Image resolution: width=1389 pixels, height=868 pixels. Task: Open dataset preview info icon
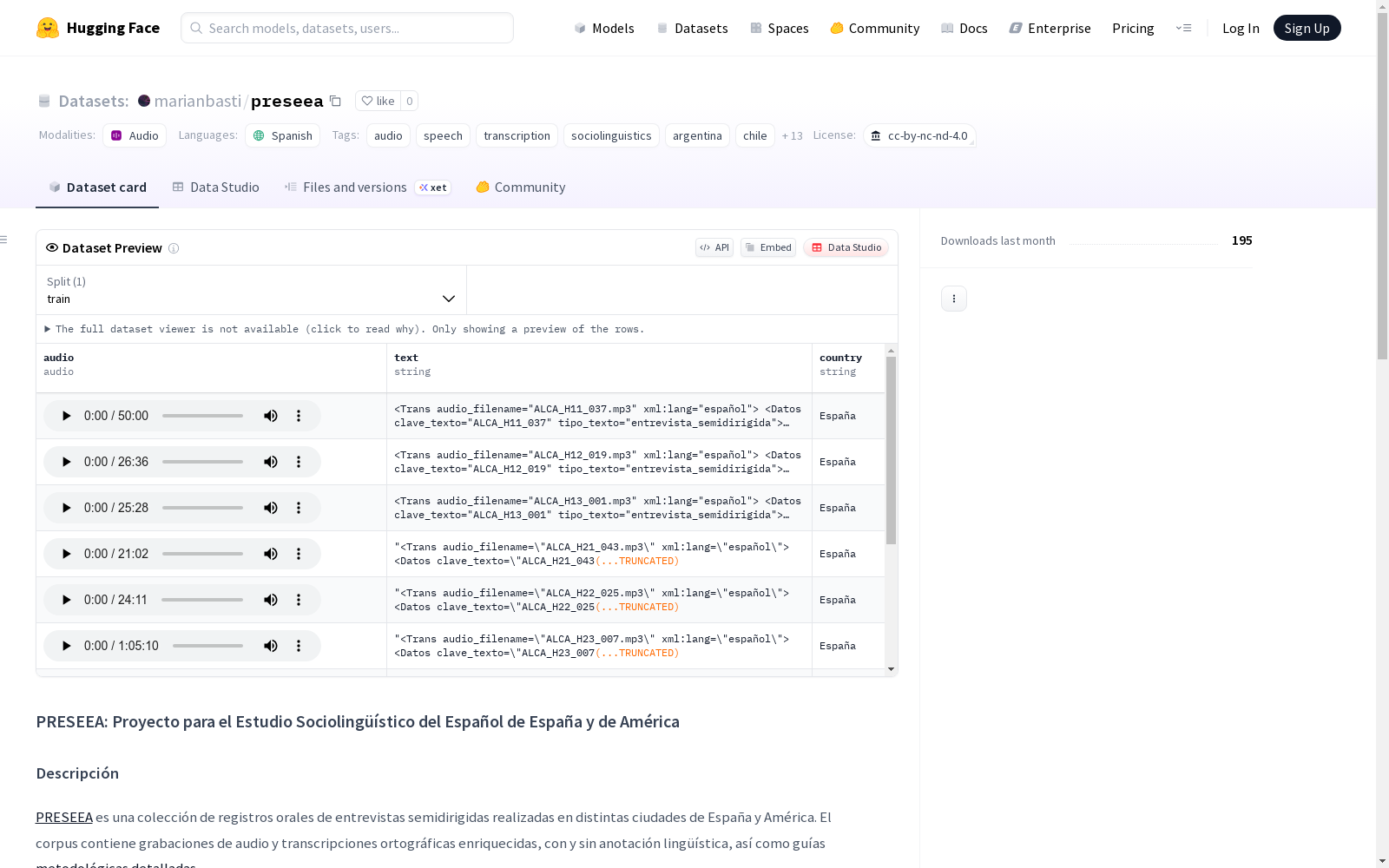coord(174,248)
